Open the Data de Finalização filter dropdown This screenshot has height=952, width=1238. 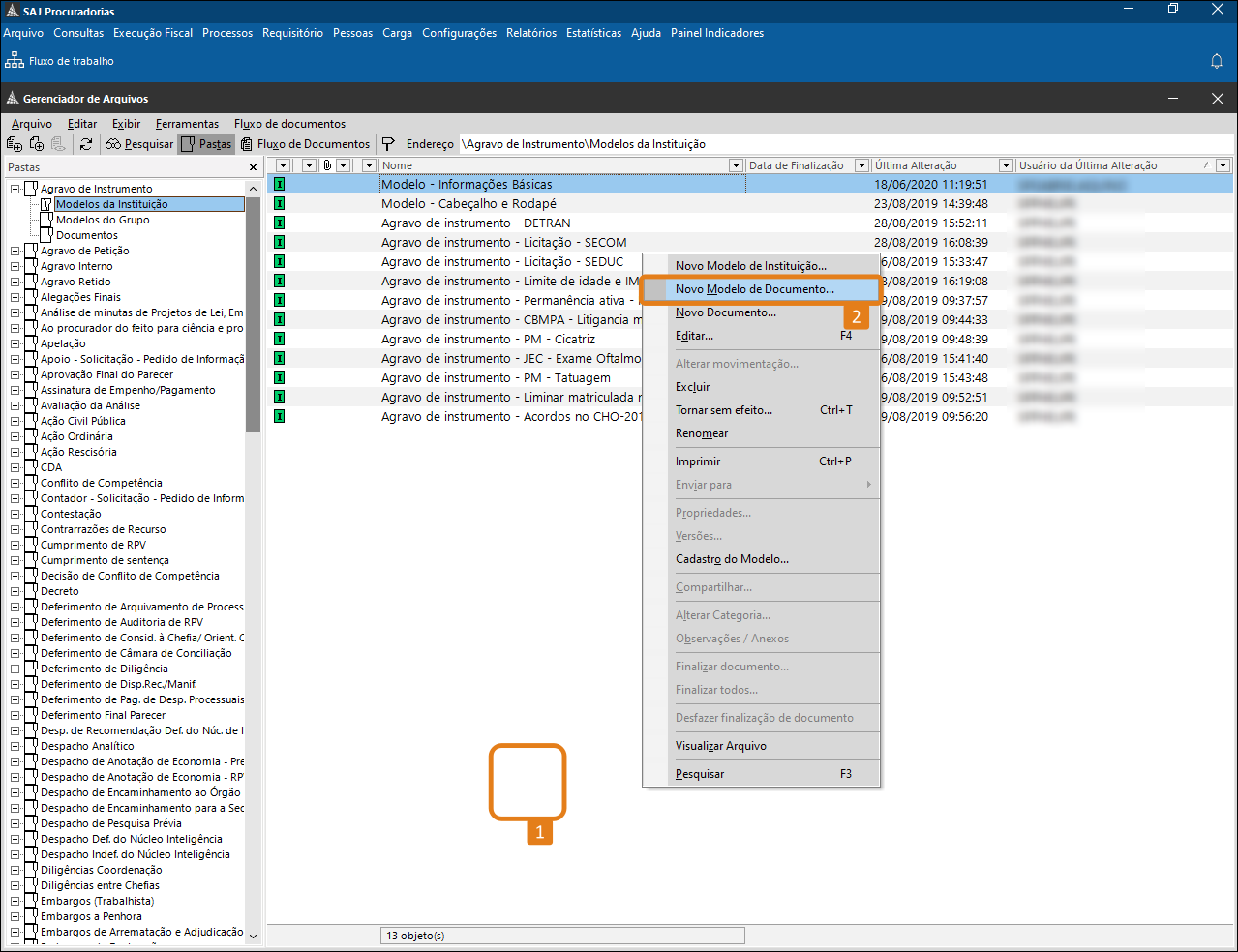click(861, 165)
